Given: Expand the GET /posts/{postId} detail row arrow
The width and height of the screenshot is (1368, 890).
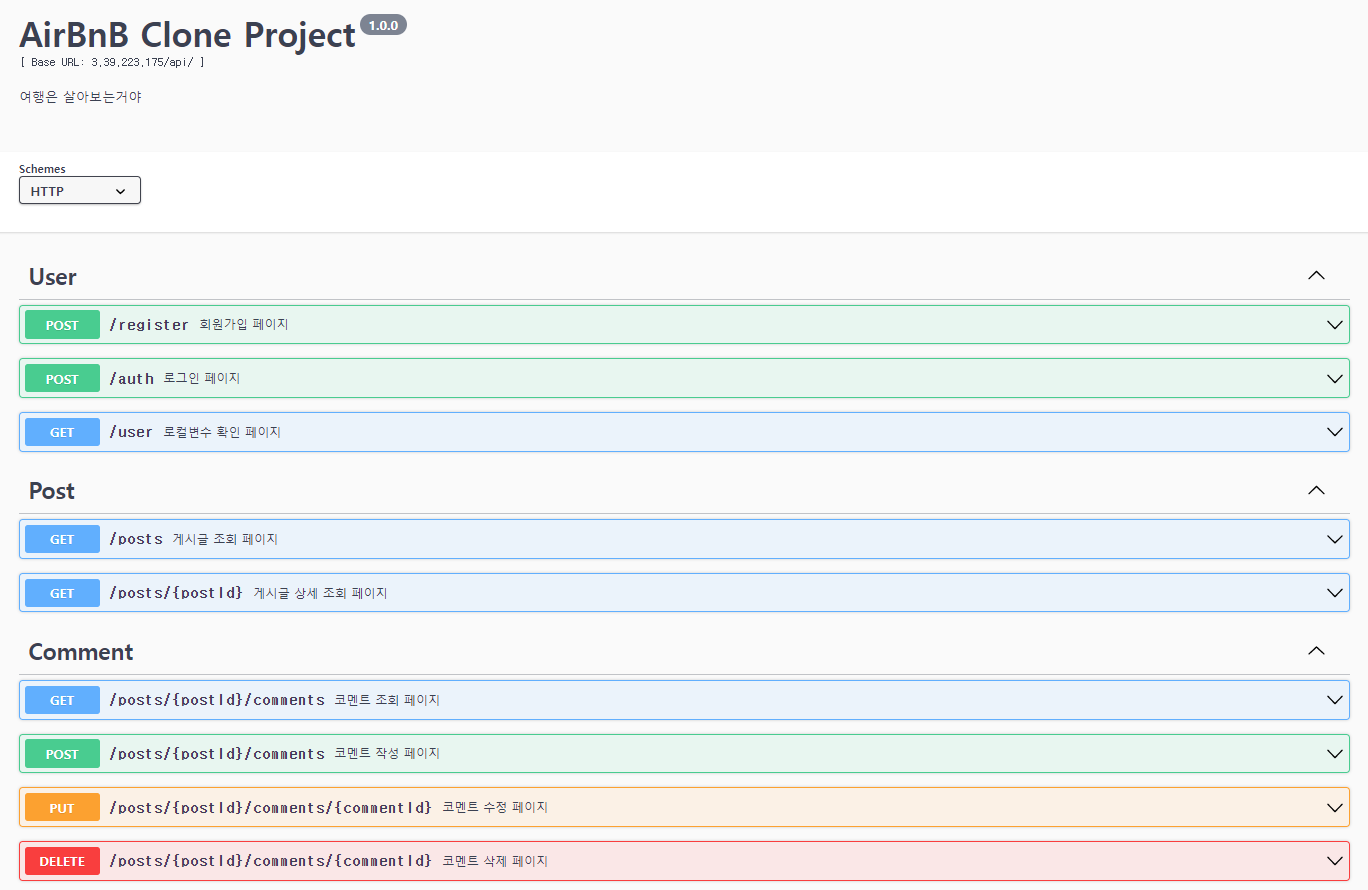Looking at the screenshot, I should [1334, 593].
